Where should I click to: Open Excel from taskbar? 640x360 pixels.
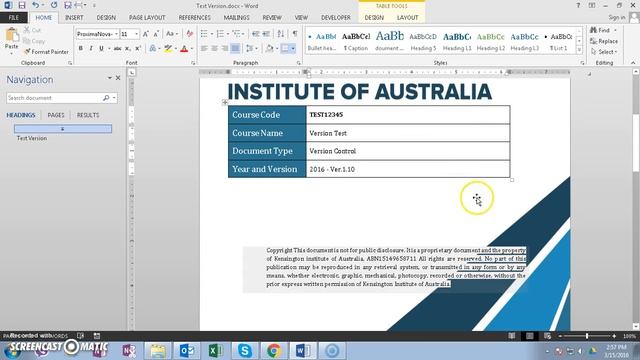pos(216,351)
